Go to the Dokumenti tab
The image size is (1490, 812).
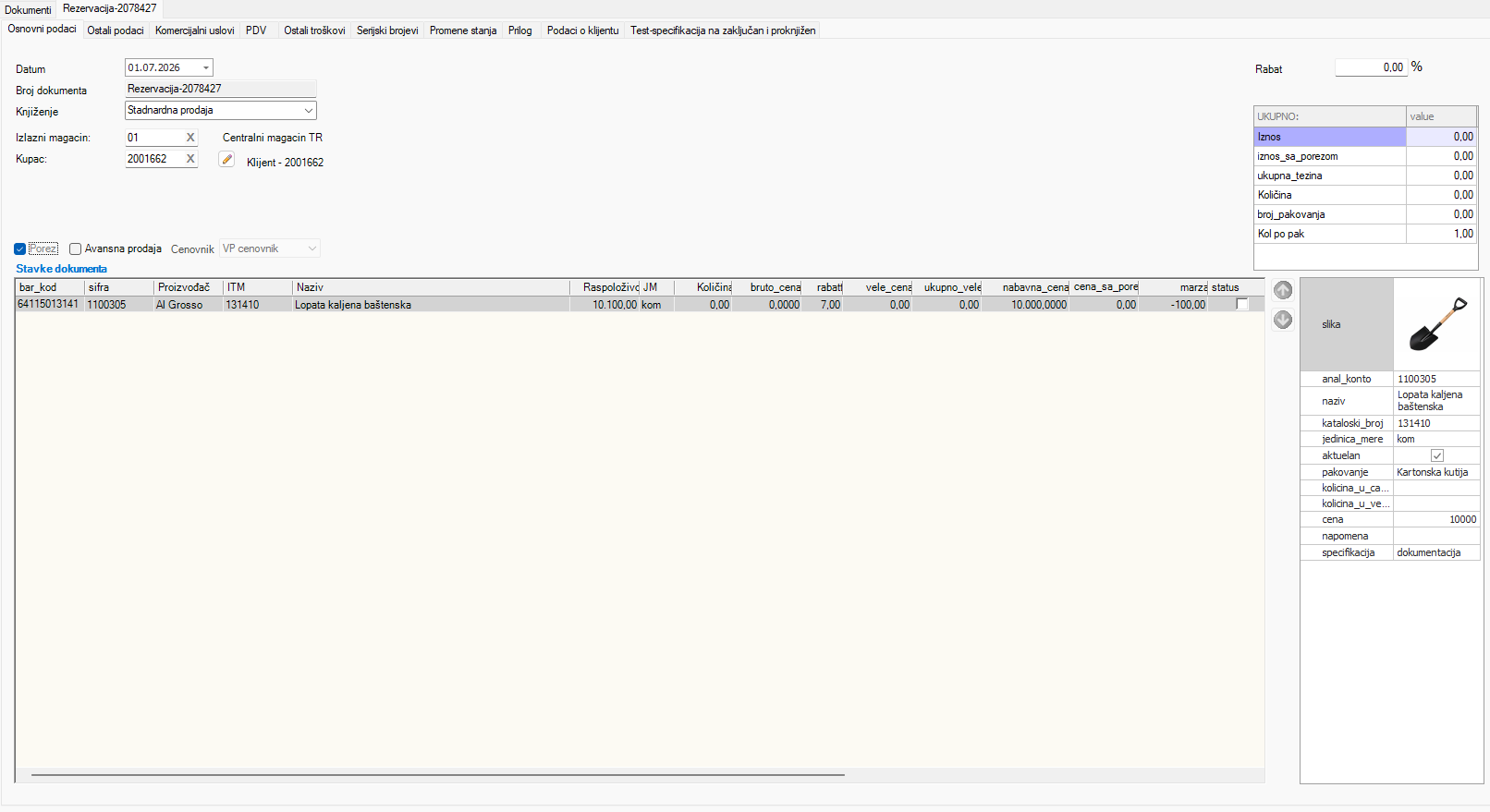28,10
